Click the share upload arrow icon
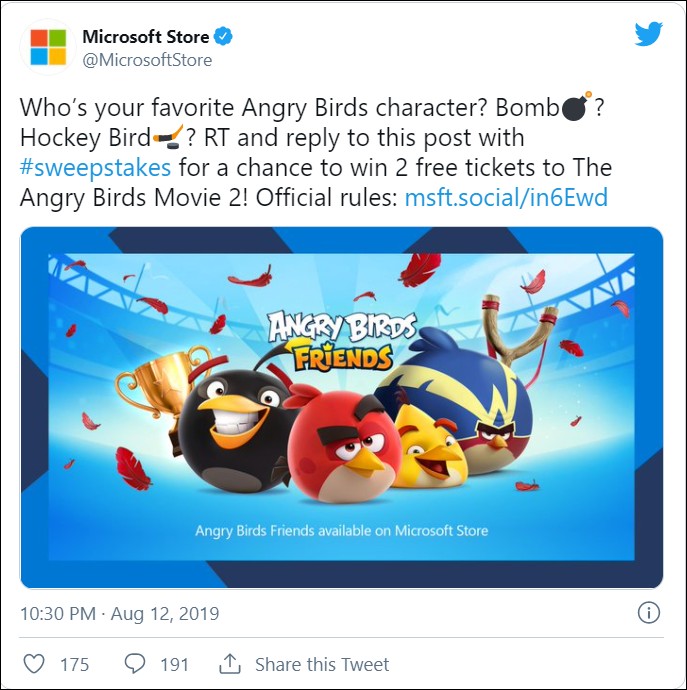The width and height of the screenshot is (687, 690). 230,664
